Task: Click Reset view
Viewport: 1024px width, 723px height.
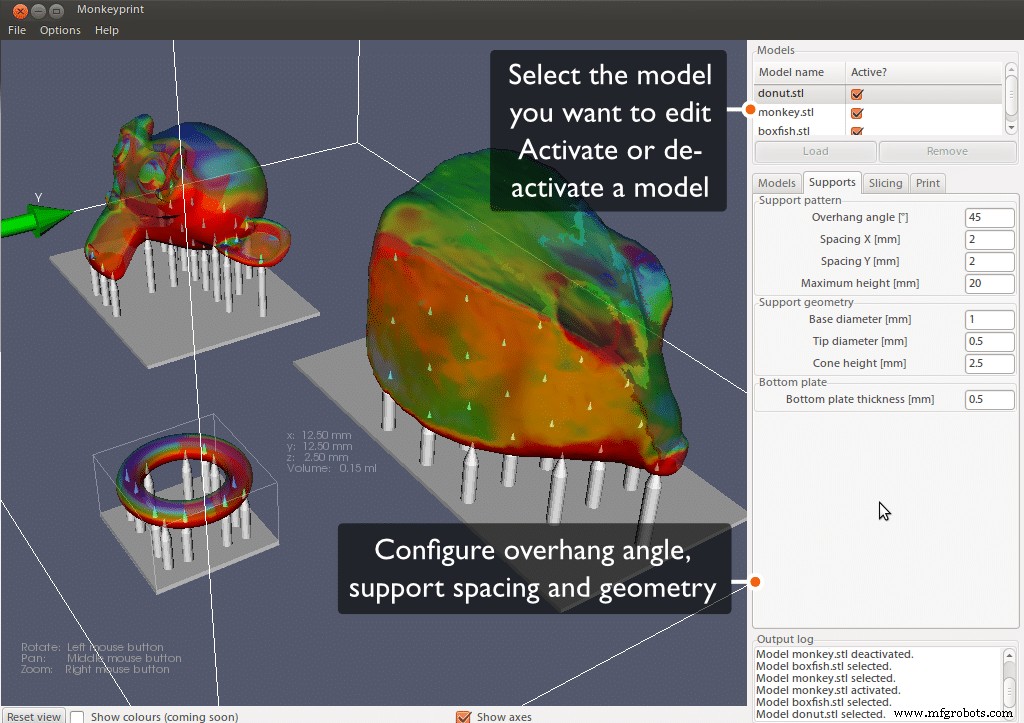Action: (34, 716)
